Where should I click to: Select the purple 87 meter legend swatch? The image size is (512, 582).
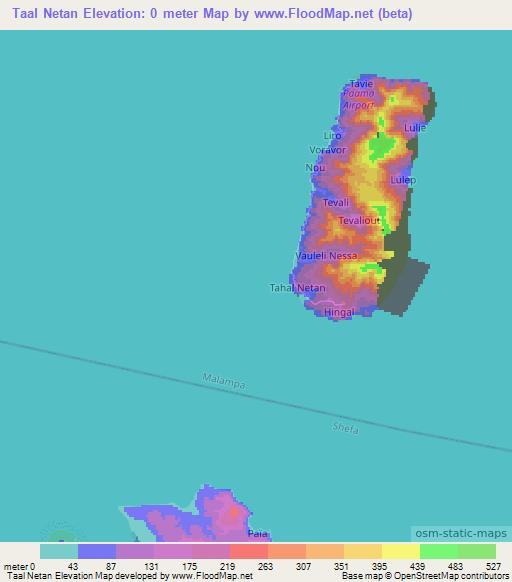pyautogui.click(x=135, y=551)
